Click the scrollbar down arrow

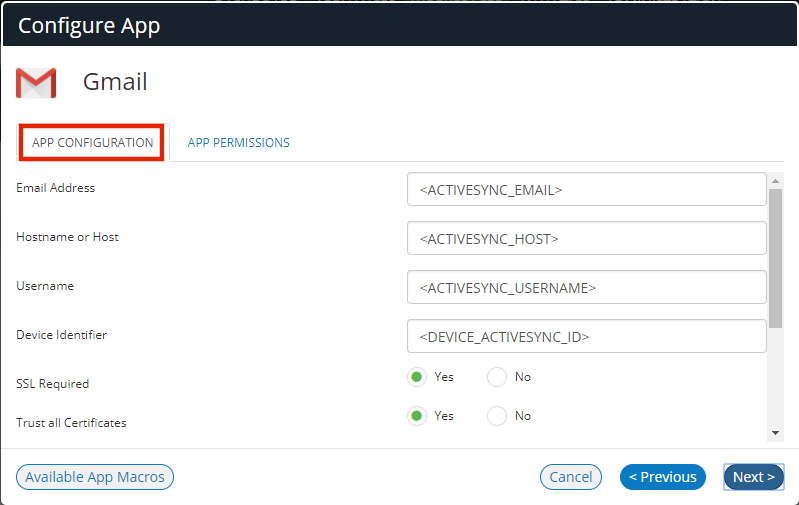pyautogui.click(x=775, y=433)
